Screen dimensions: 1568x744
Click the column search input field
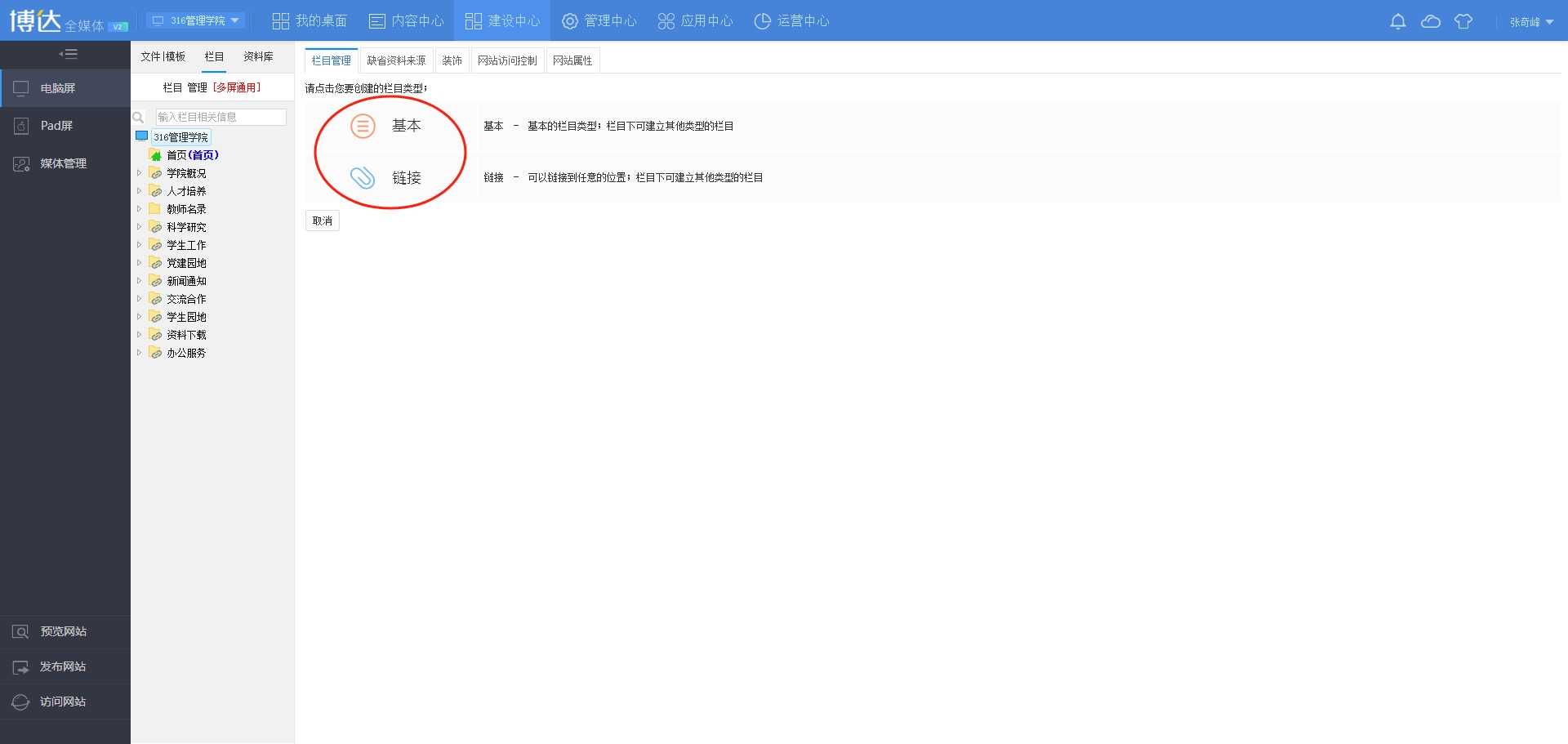[x=220, y=117]
